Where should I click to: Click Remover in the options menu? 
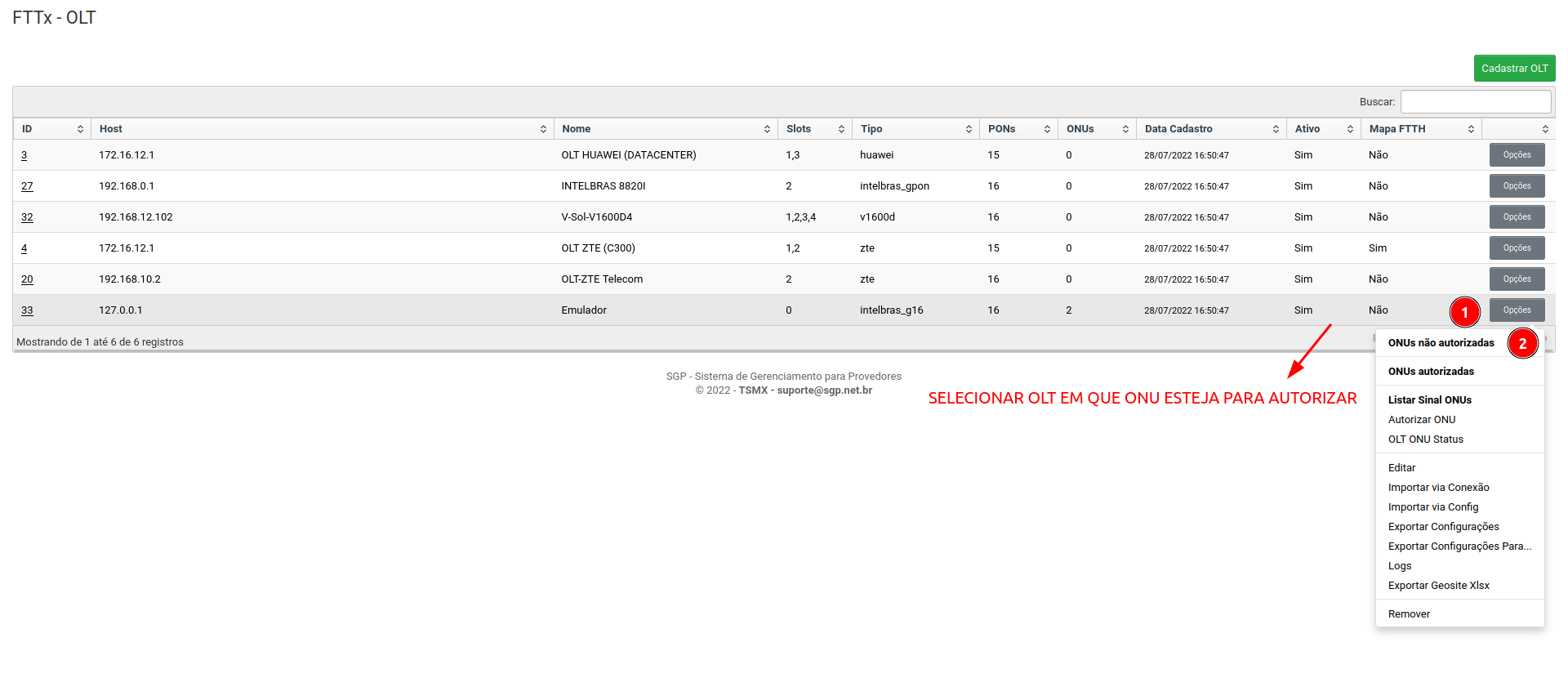(x=1409, y=614)
